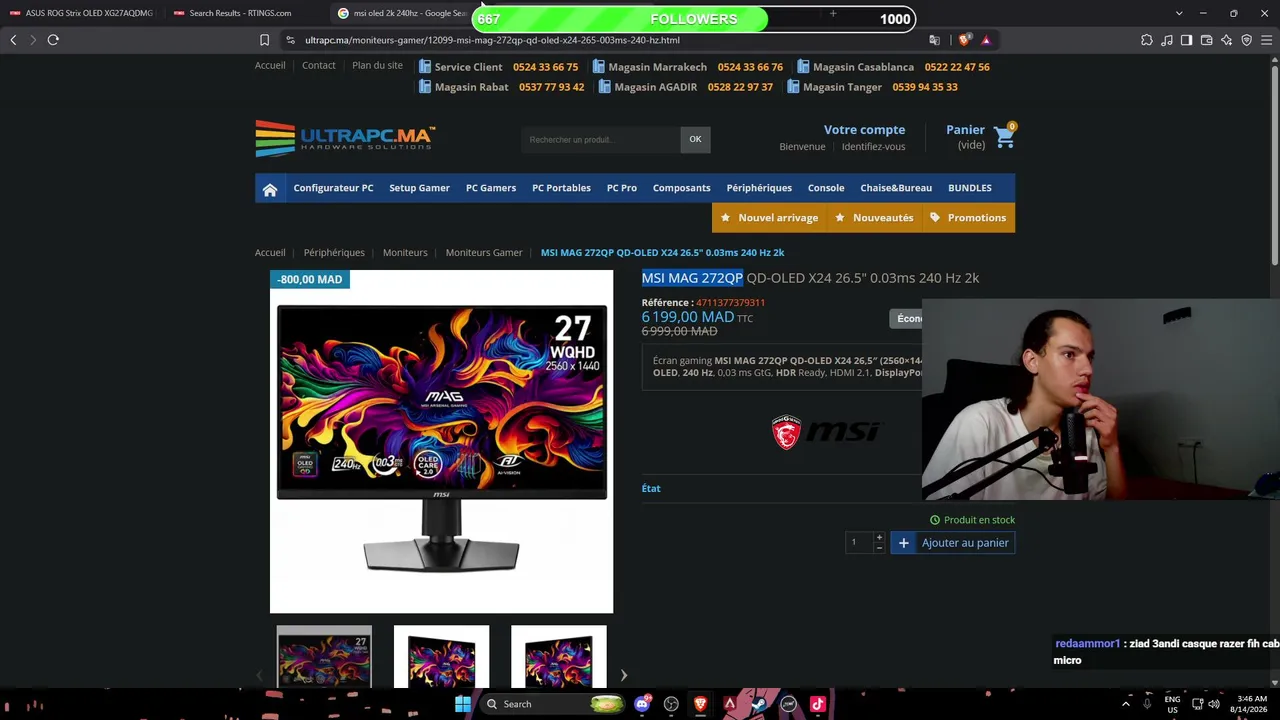The width and height of the screenshot is (1280, 720).
Task: Open the ASUS ROG Strix OLED browser tab
Action: pyautogui.click(x=81, y=13)
